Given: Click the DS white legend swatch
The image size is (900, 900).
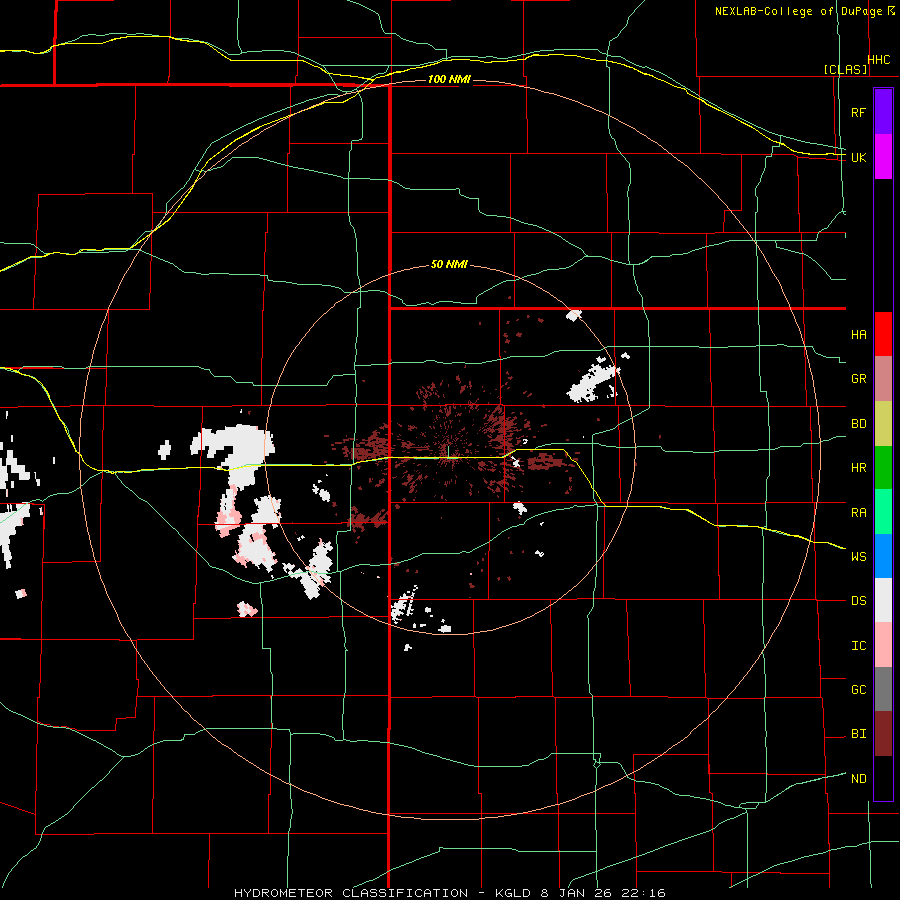Looking at the screenshot, I should [x=883, y=600].
